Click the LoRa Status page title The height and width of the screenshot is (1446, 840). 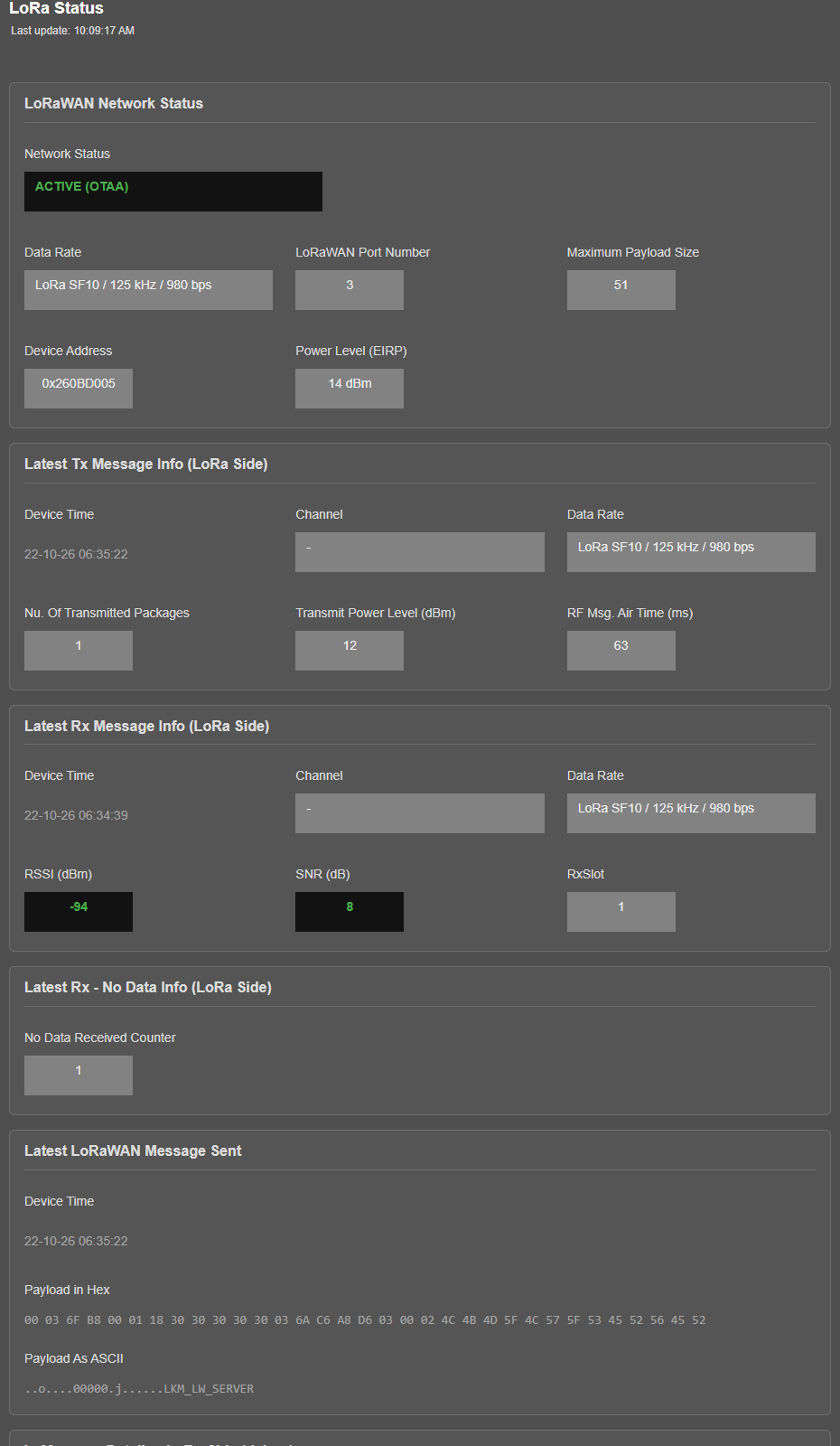coord(56,8)
